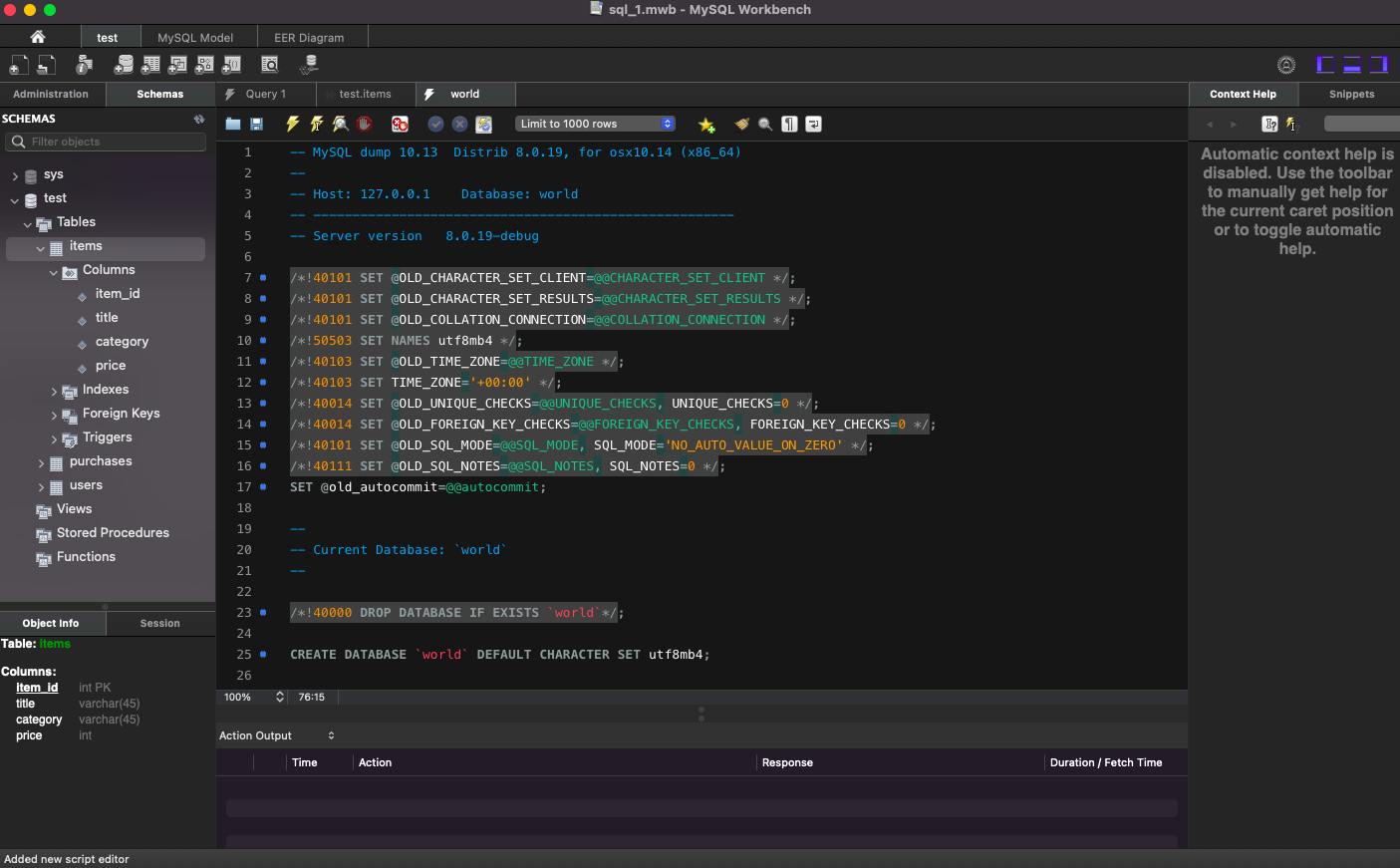Beautify the query with broom icon
Image resolution: width=1400 pixels, height=868 pixels.
point(741,124)
